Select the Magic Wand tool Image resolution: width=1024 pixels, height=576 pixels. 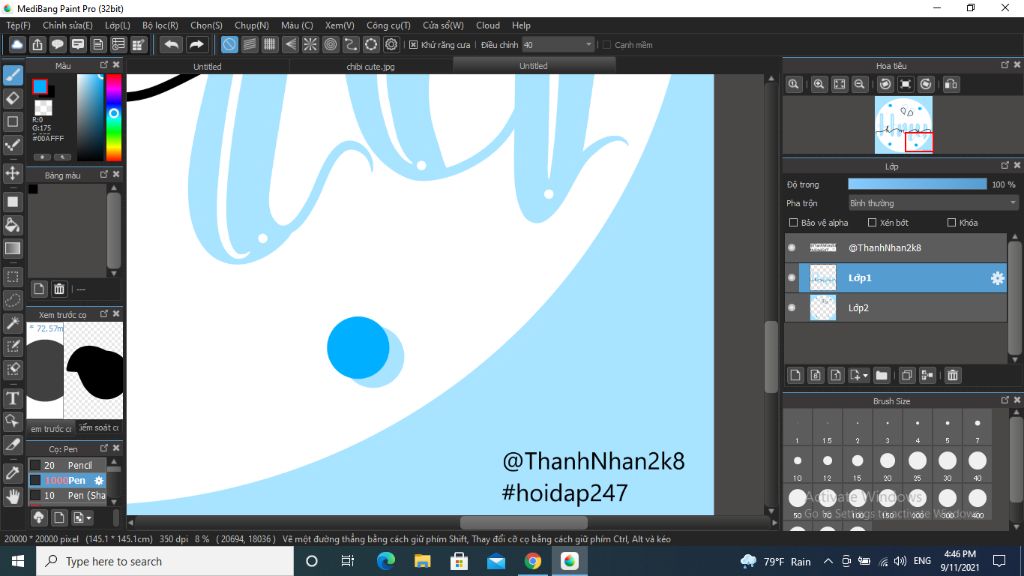coord(12,323)
